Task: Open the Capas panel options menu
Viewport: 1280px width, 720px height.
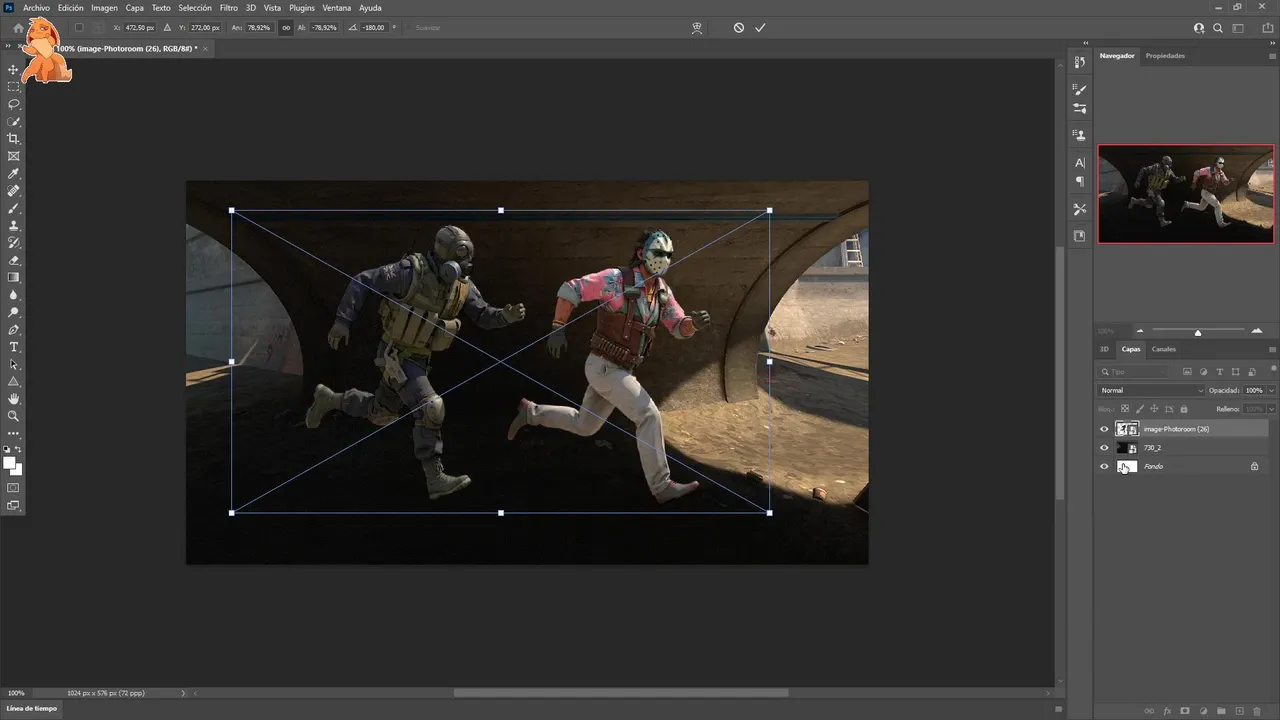Action: tap(1272, 350)
